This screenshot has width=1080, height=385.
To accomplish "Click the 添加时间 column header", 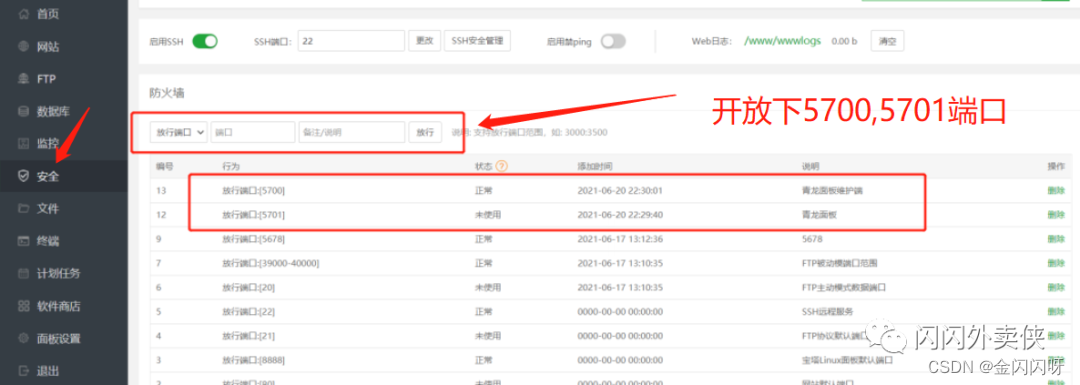I will click(595, 166).
